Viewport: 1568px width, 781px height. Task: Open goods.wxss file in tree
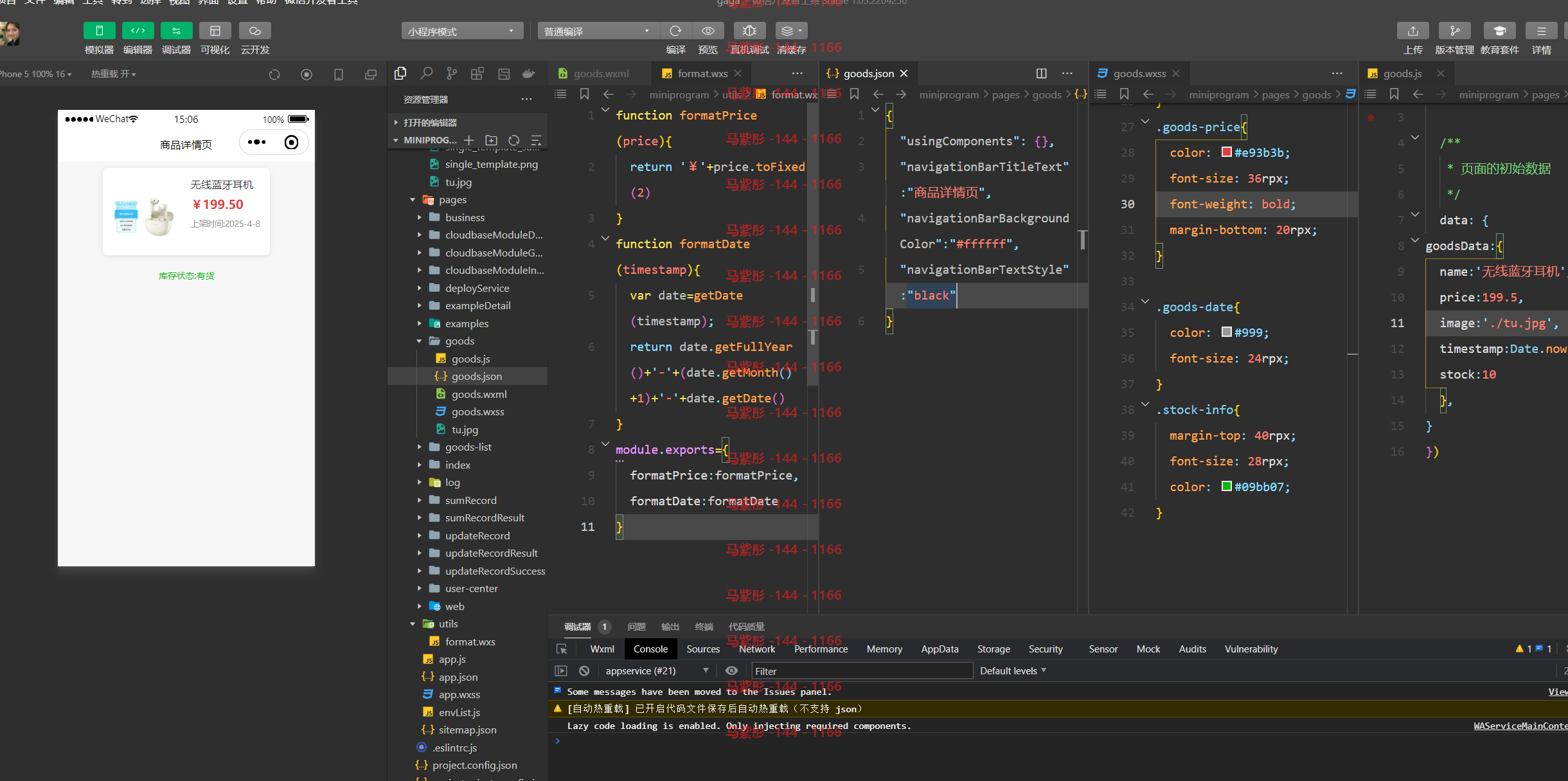click(477, 411)
